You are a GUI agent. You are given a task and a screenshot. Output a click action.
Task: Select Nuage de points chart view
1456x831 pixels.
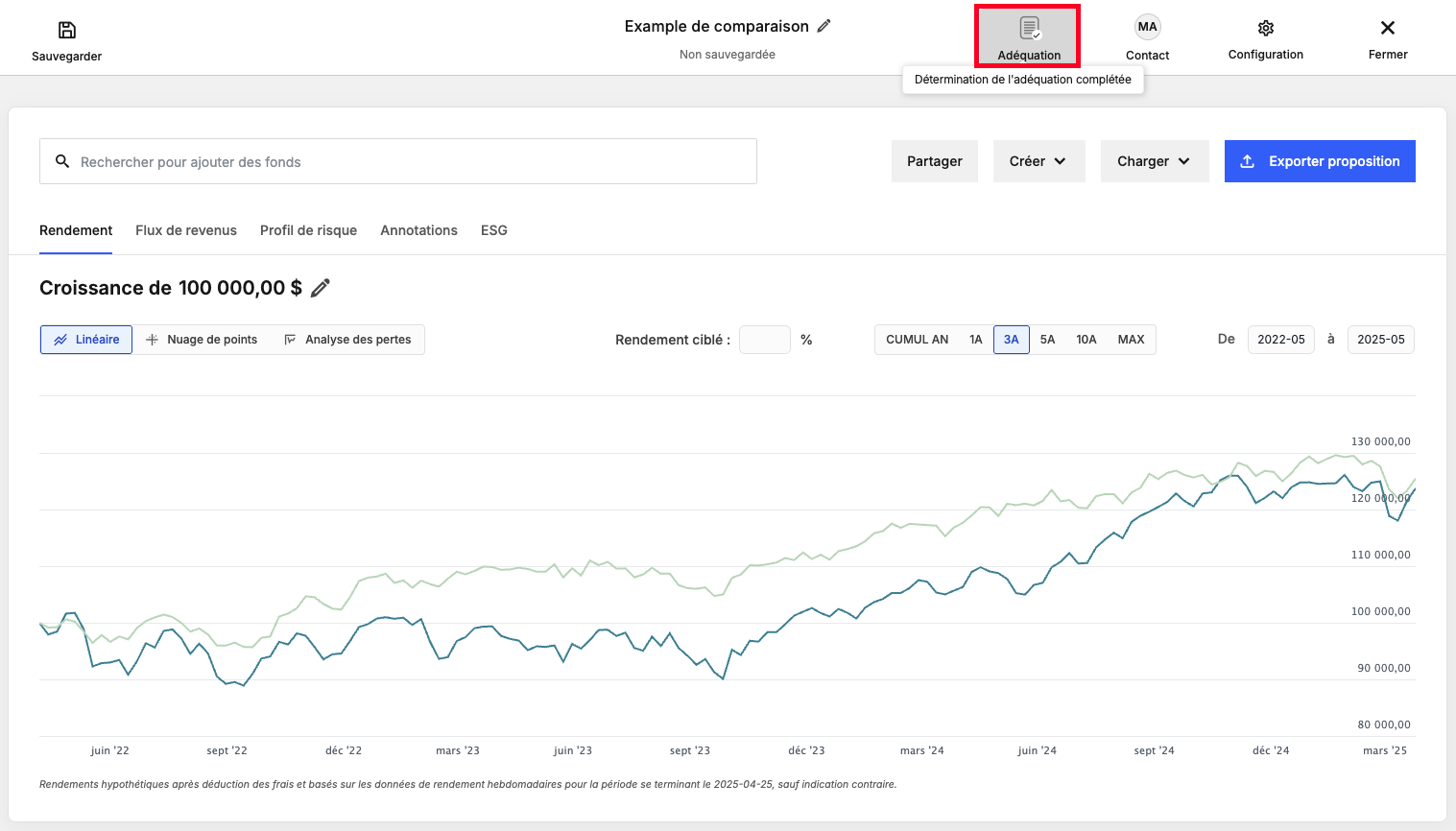click(x=203, y=340)
